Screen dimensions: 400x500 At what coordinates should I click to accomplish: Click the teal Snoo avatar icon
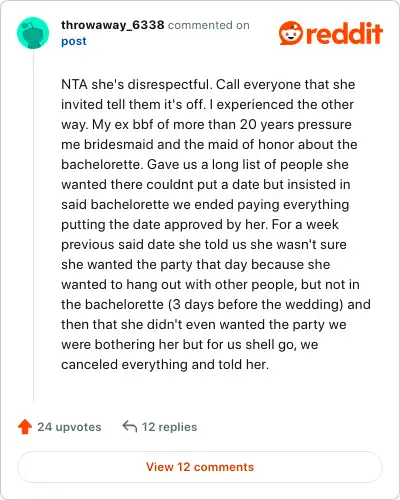(x=33, y=33)
